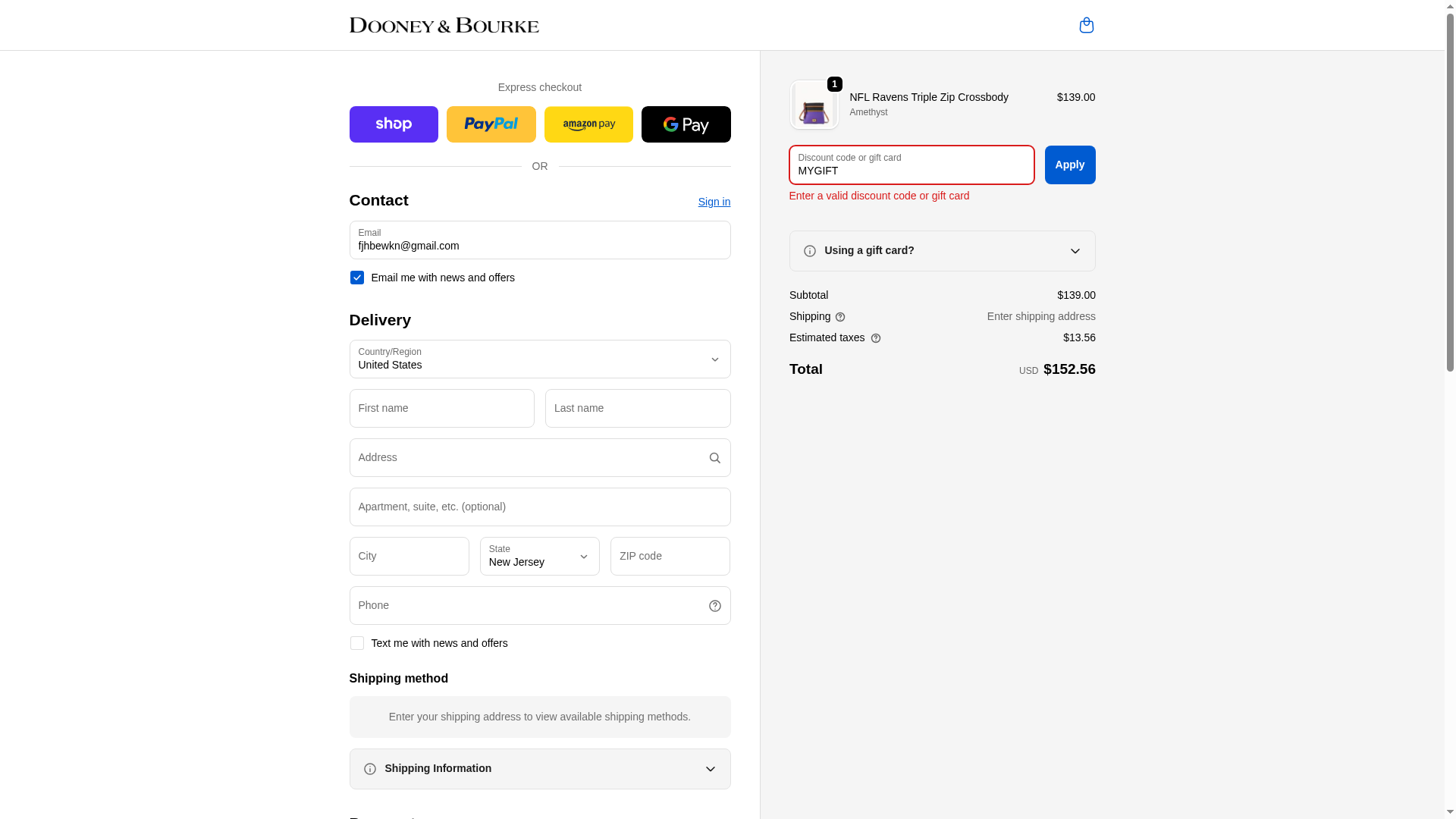Open the State dropdown showing New Jersey

pyautogui.click(x=540, y=557)
